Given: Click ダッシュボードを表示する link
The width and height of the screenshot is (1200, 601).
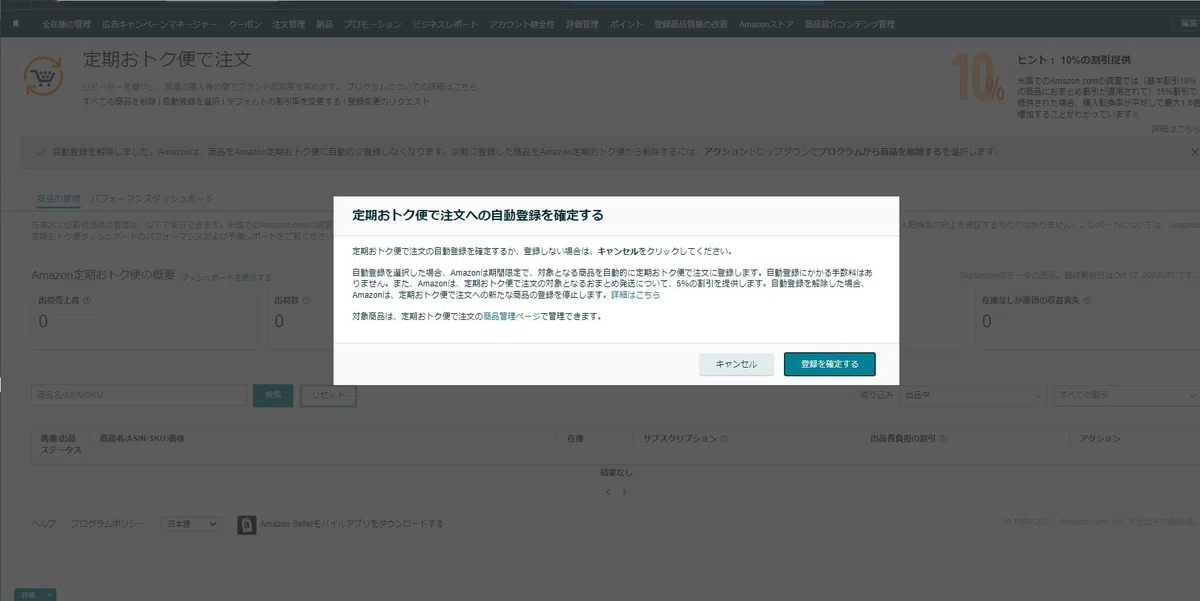Looking at the screenshot, I should coord(226,277).
